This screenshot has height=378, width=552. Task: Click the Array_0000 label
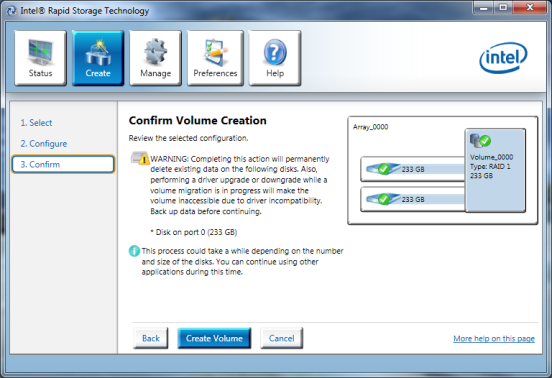click(x=370, y=127)
